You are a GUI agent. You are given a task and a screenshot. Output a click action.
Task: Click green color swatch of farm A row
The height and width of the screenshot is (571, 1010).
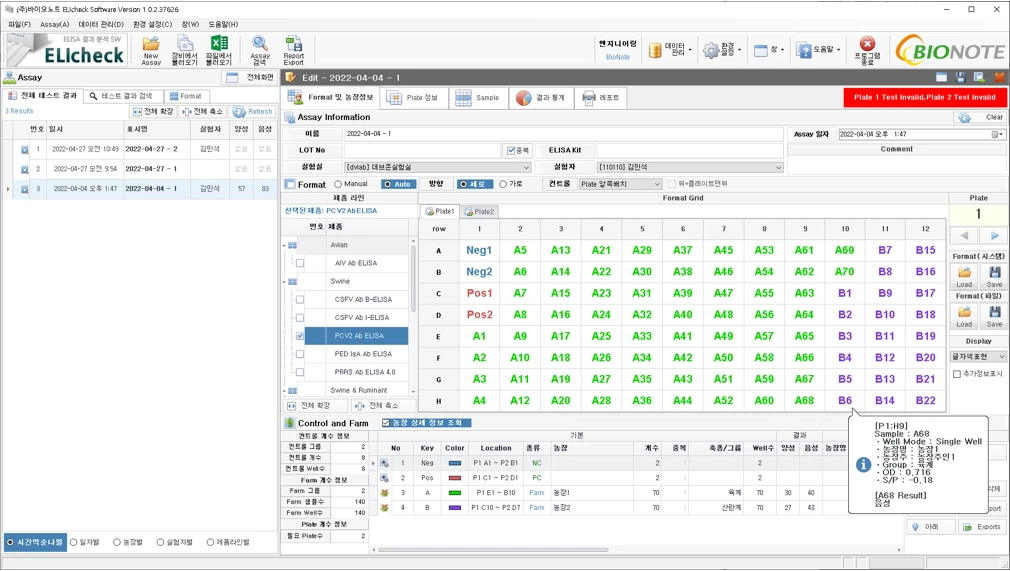coord(455,493)
